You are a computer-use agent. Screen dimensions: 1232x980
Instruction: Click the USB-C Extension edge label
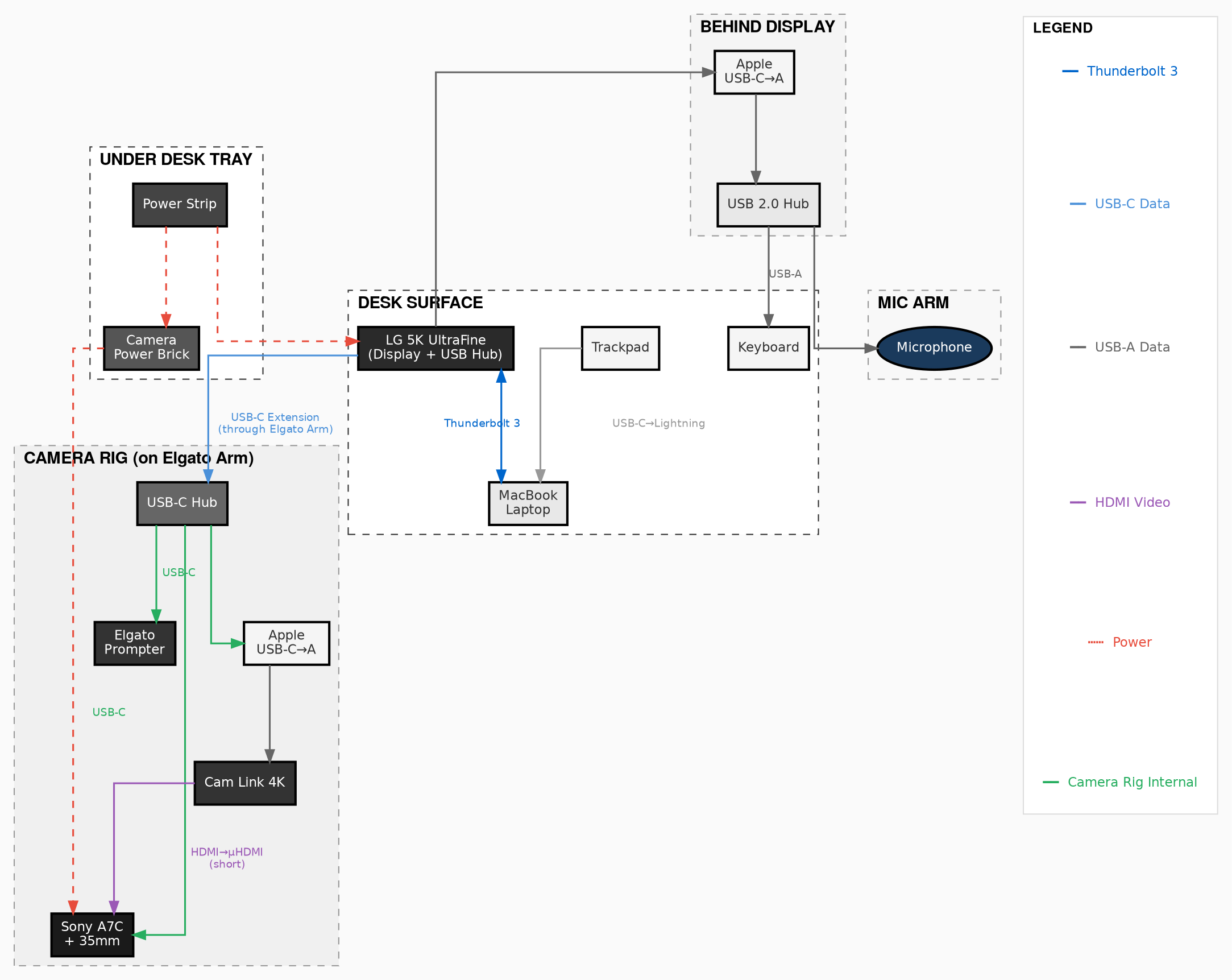[x=275, y=424]
